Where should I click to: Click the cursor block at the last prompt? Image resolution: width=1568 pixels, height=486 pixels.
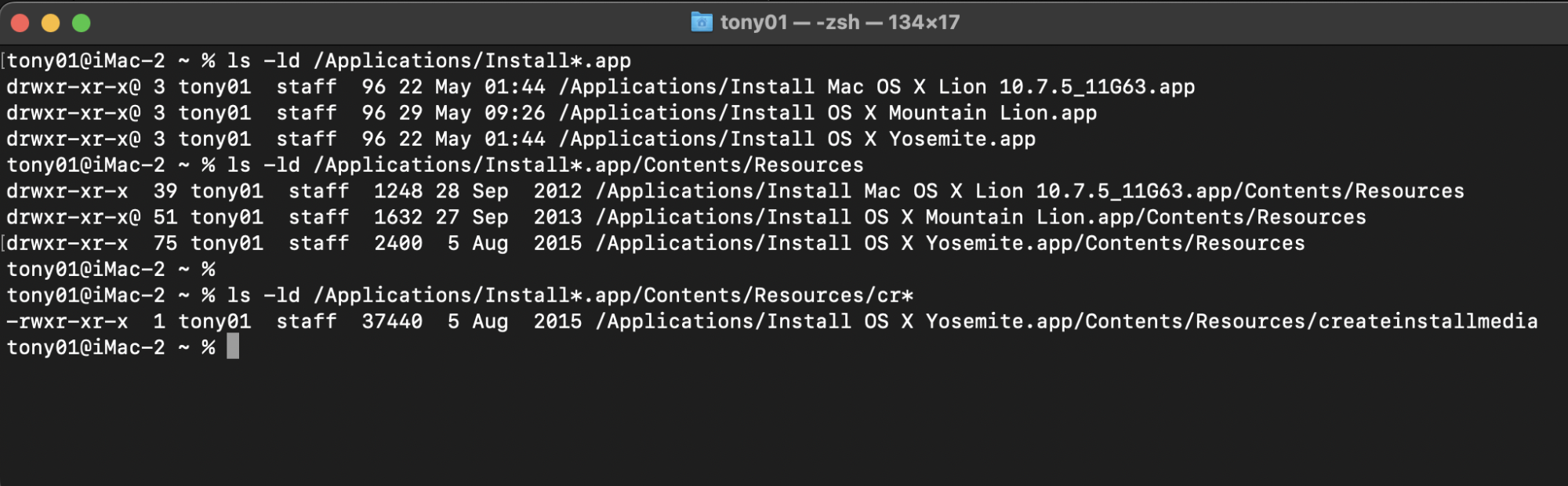(x=233, y=346)
